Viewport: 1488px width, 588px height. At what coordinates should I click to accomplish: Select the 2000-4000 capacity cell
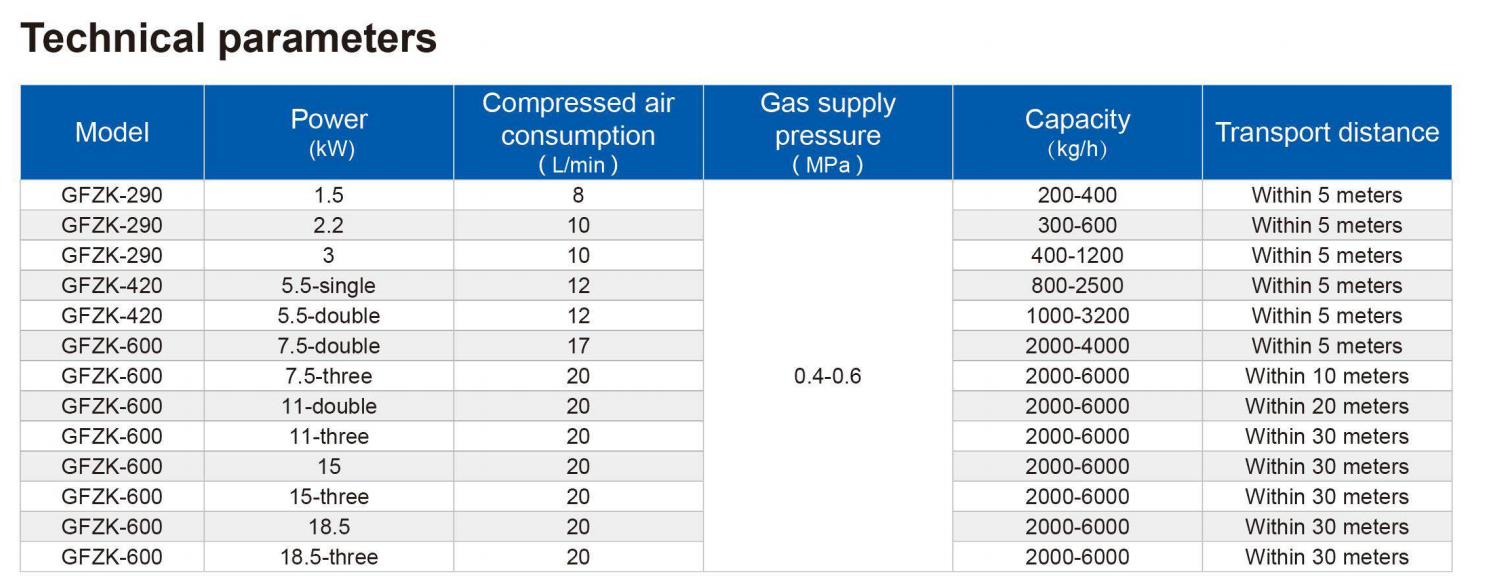[1077, 346]
